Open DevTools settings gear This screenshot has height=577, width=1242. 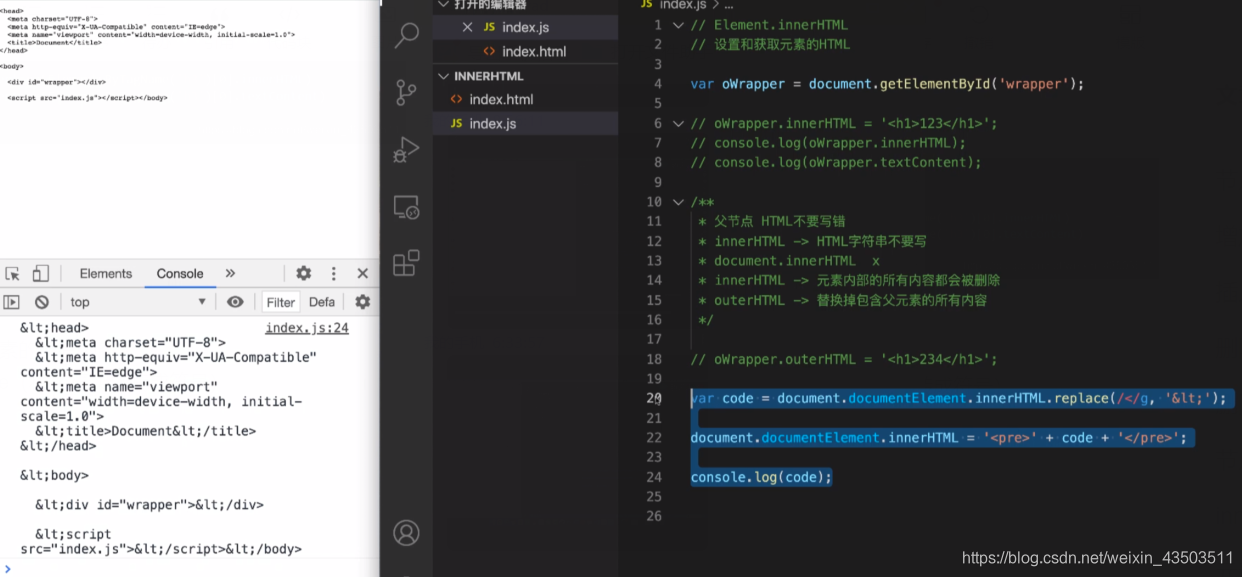point(304,274)
